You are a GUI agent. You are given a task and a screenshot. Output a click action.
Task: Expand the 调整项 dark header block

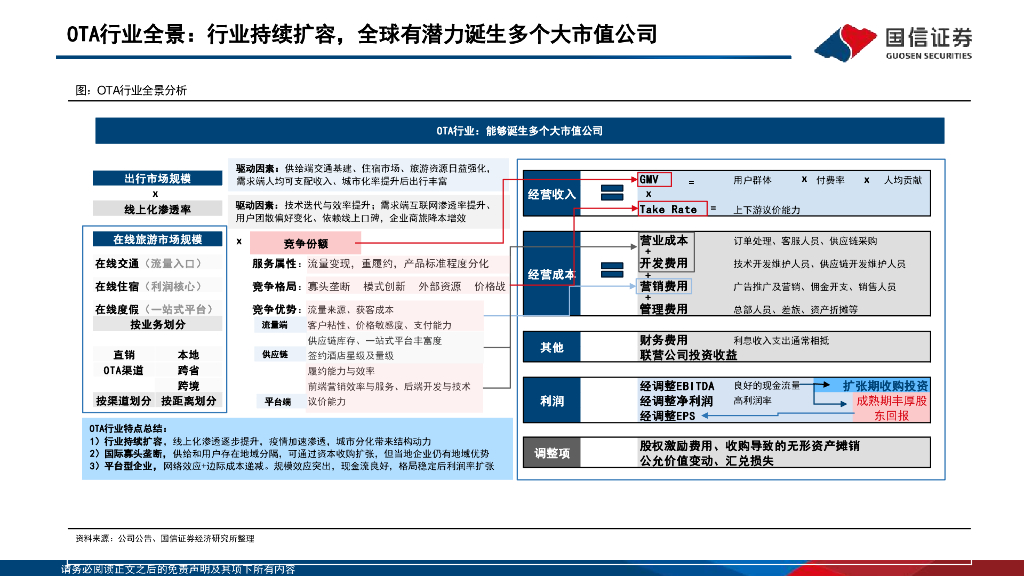click(550, 454)
